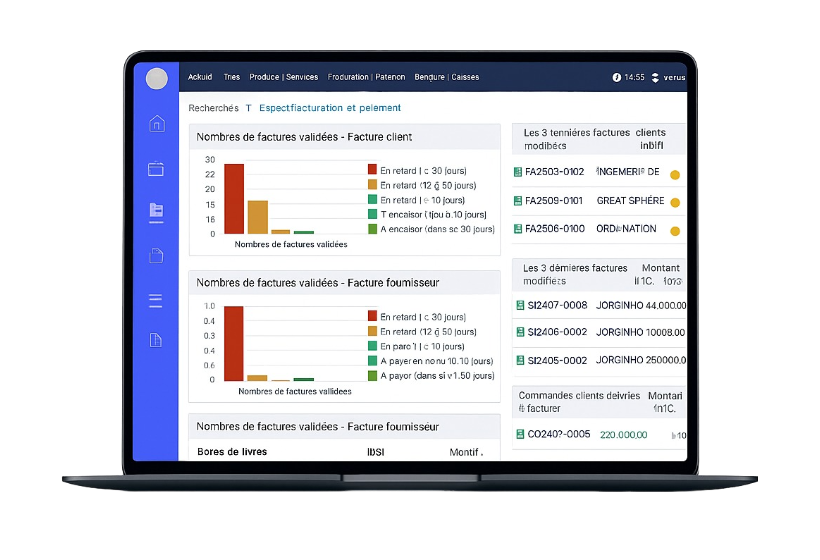Click the yellow status dot for GREAT SPHÈRE
Viewport: 820px width, 560px height.
click(x=675, y=203)
